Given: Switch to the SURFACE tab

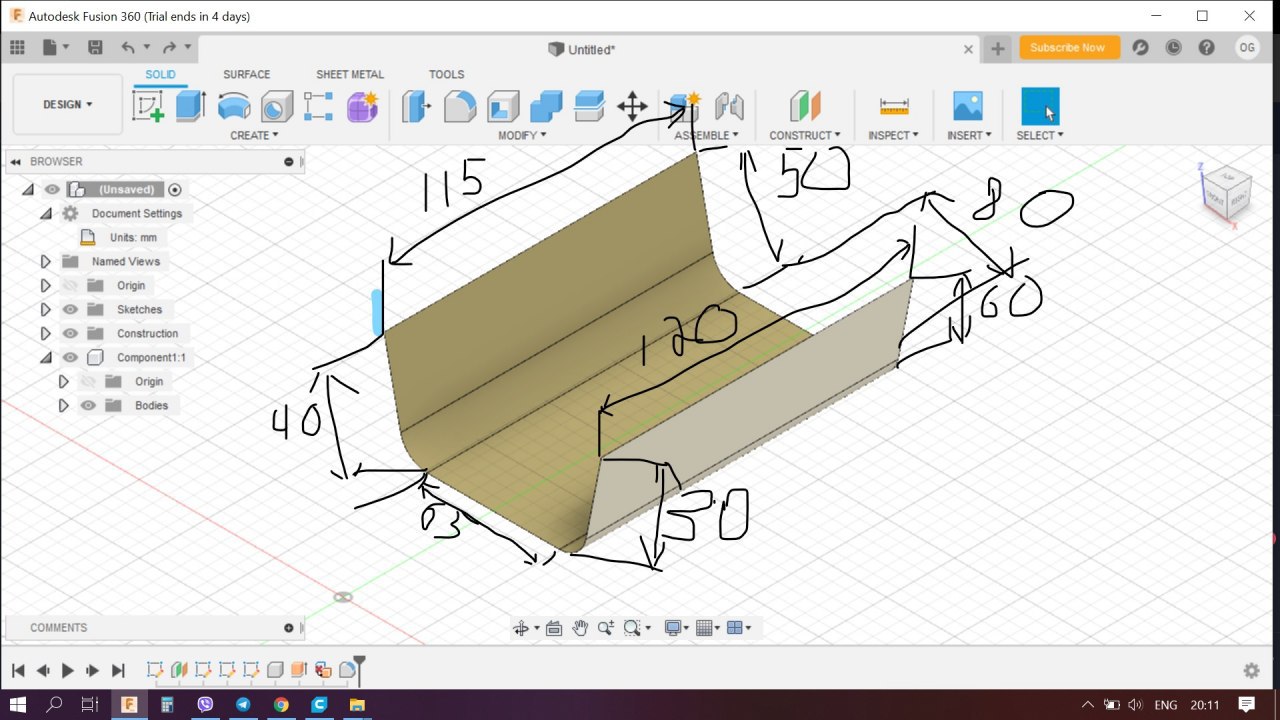Looking at the screenshot, I should click(246, 74).
